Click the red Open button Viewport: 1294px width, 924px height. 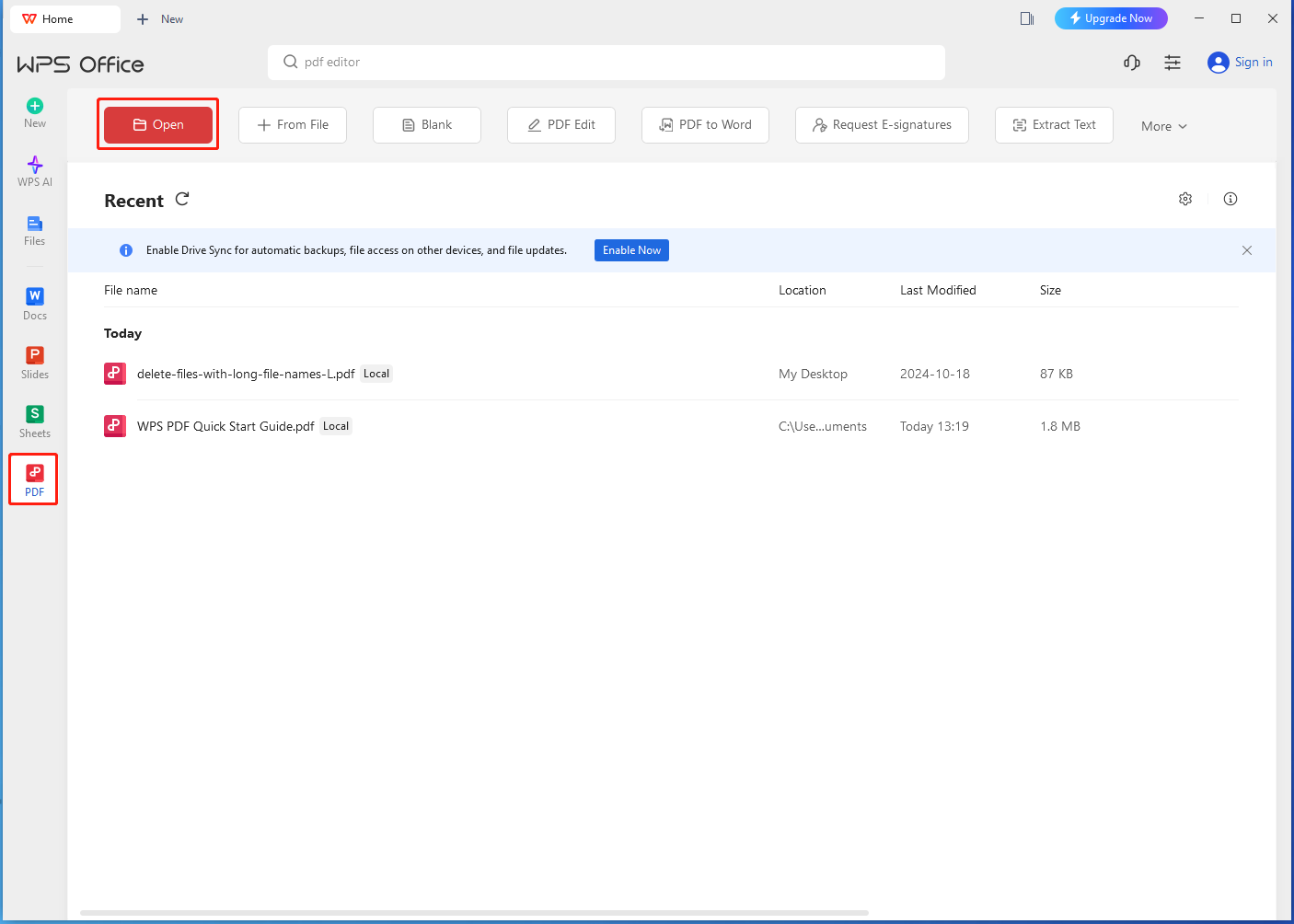click(x=158, y=124)
